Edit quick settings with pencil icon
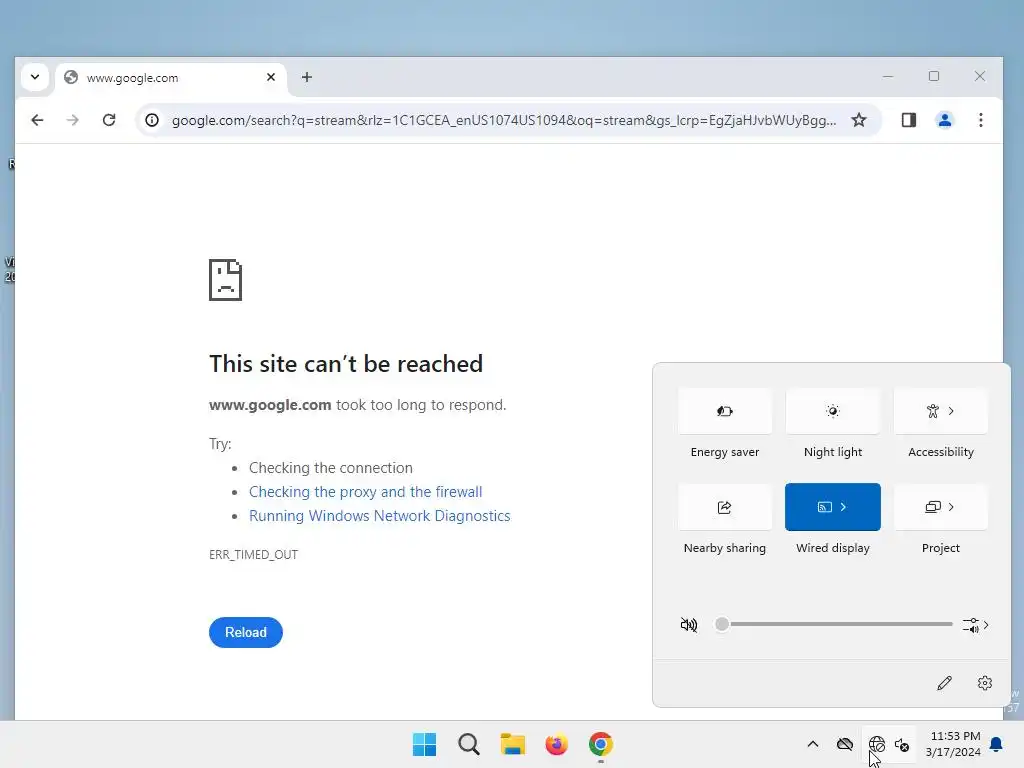The width and height of the screenshot is (1024, 768). pyautogui.click(x=944, y=683)
